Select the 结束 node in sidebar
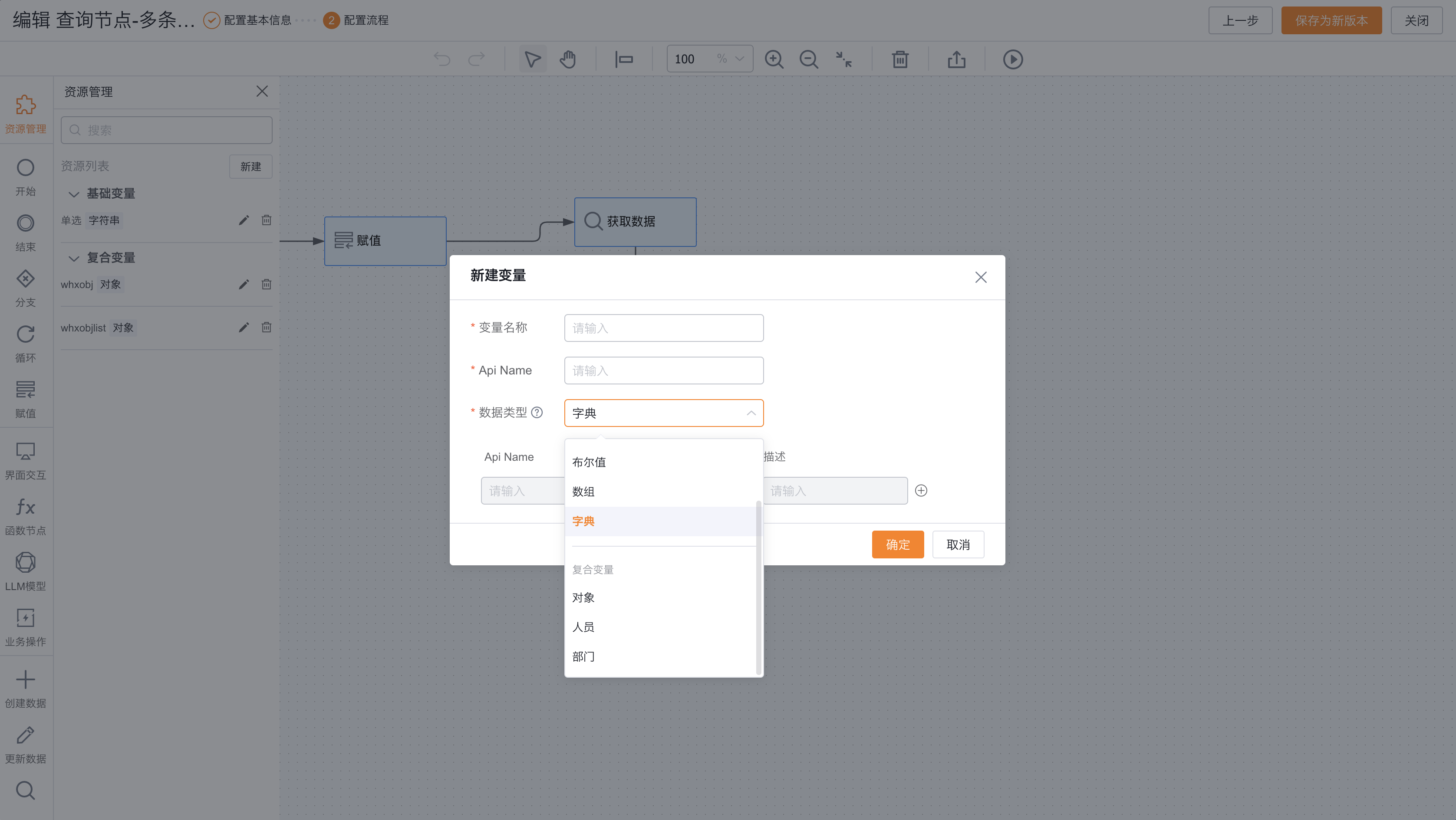This screenshot has width=1456, height=820. tap(26, 233)
